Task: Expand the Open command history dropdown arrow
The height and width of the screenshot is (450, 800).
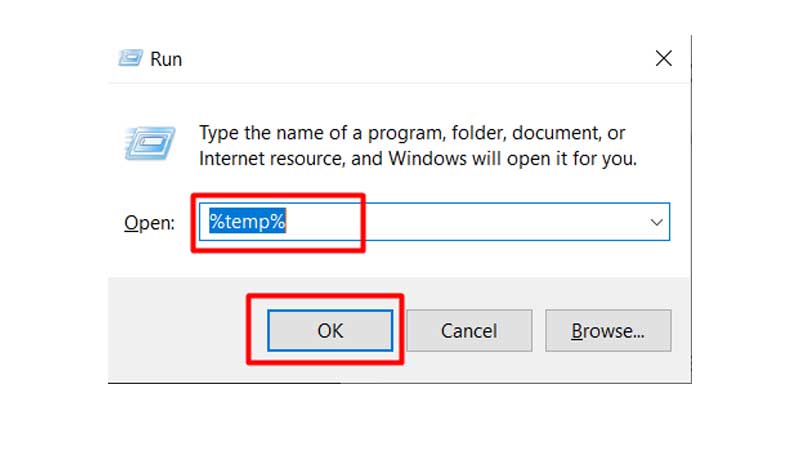Action: pyautogui.click(x=656, y=222)
